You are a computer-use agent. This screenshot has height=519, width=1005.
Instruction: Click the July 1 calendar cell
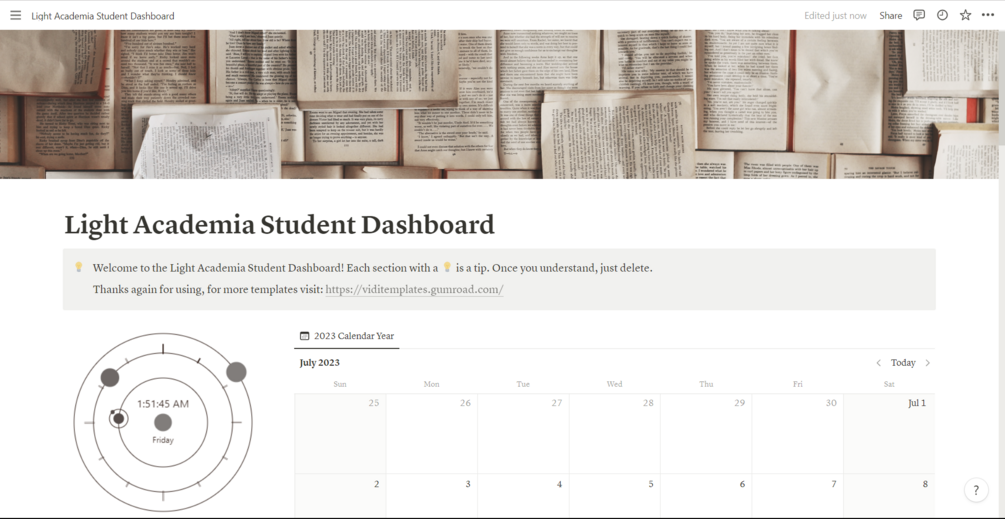pos(888,433)
